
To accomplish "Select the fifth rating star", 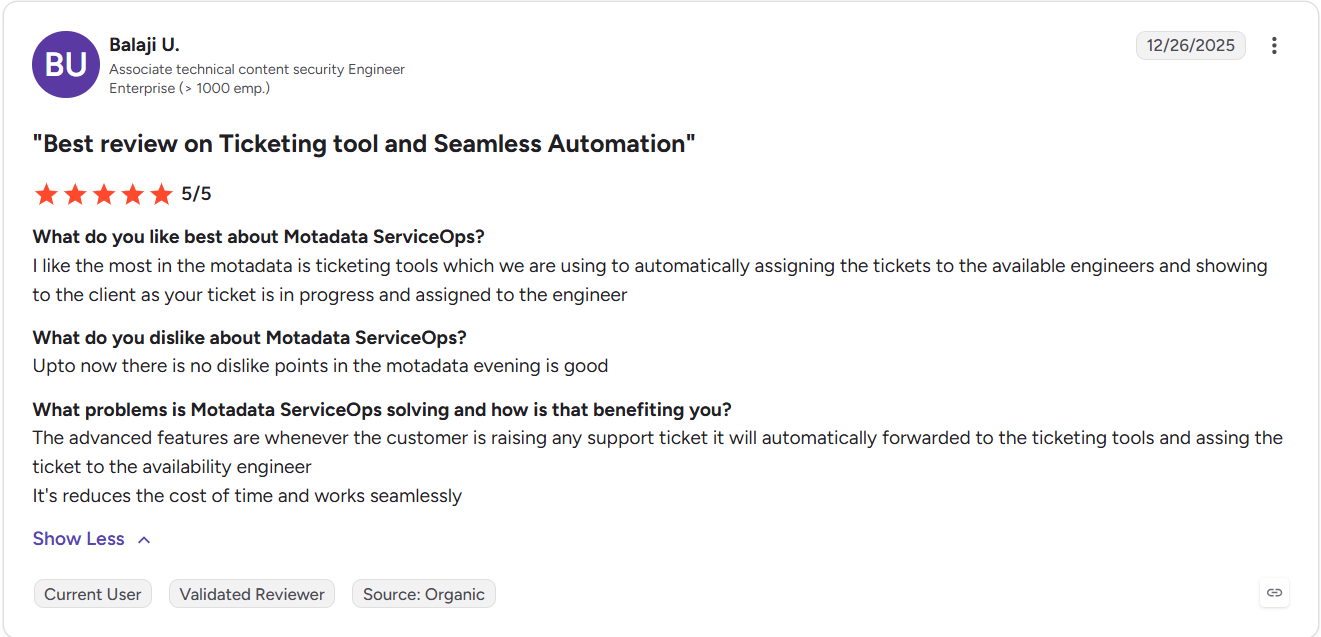I will (x=161, y=194).
